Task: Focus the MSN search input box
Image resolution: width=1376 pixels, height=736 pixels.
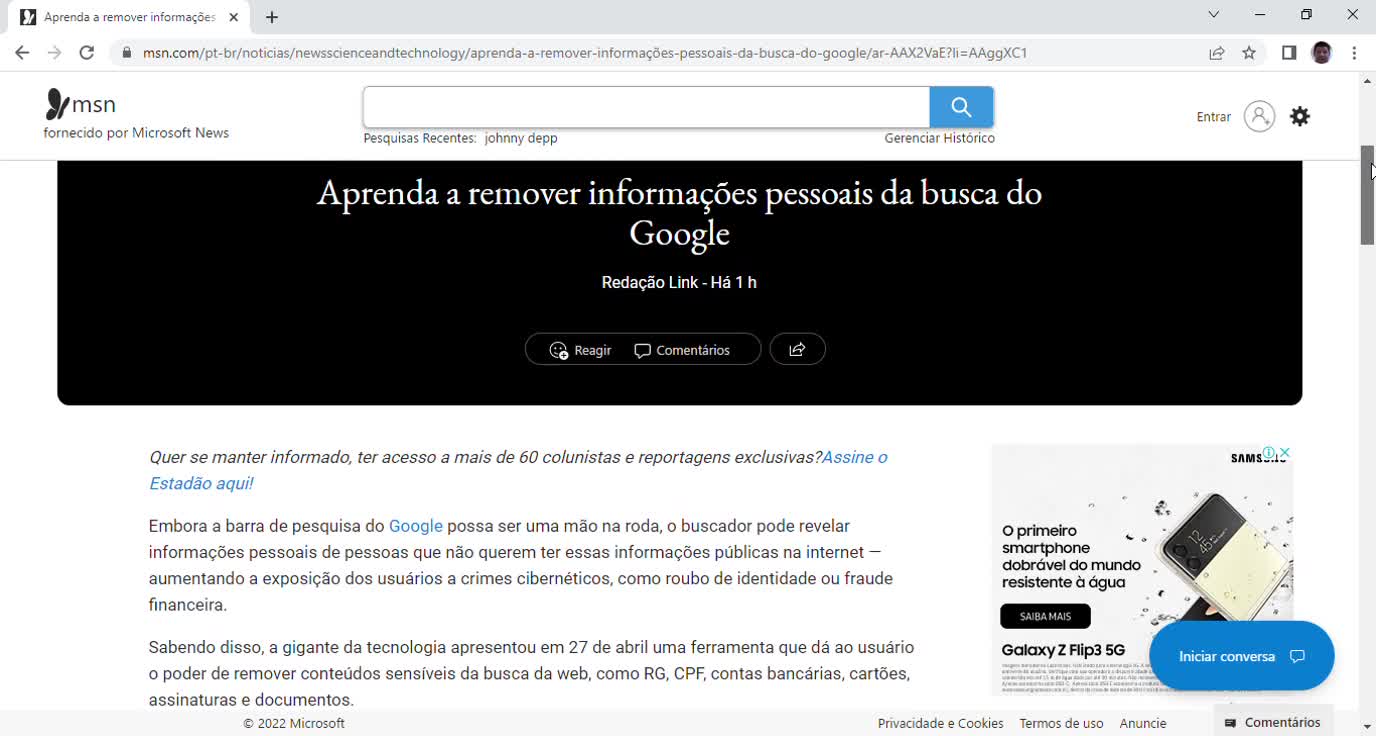Action: (x=646, y=107)
